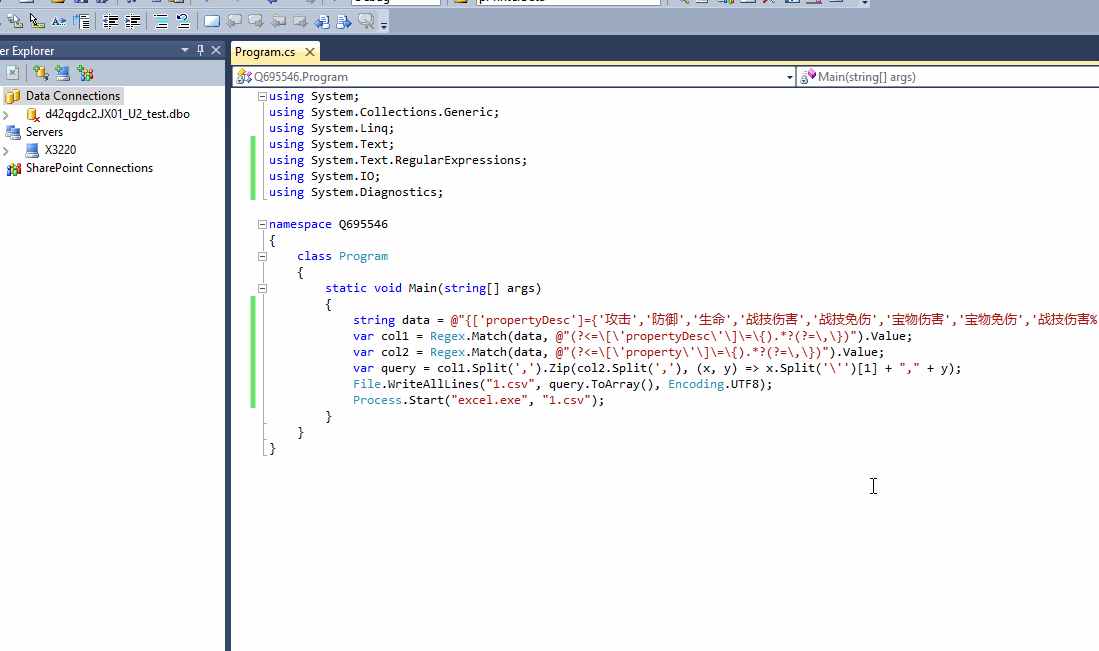1099x651 pixels.
Task: Collapse the class Program block
Action: point(262,256)
